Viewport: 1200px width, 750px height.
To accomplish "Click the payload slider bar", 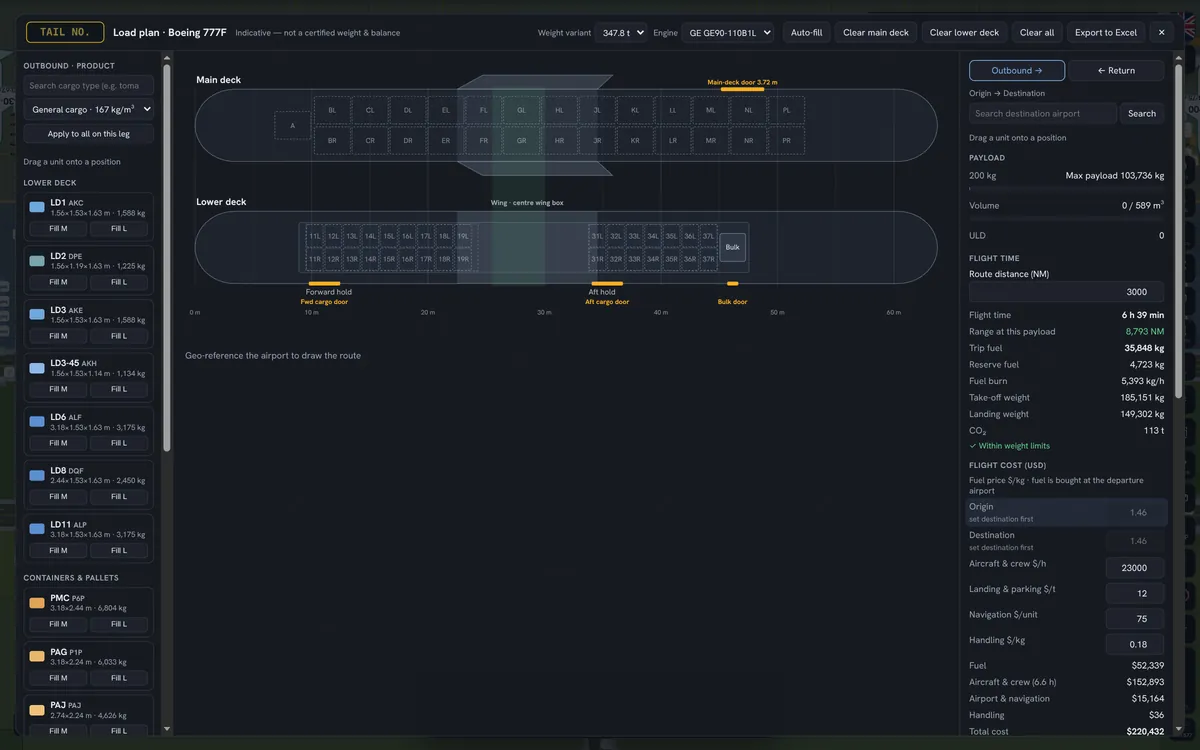I will [x=1066, y=188].
